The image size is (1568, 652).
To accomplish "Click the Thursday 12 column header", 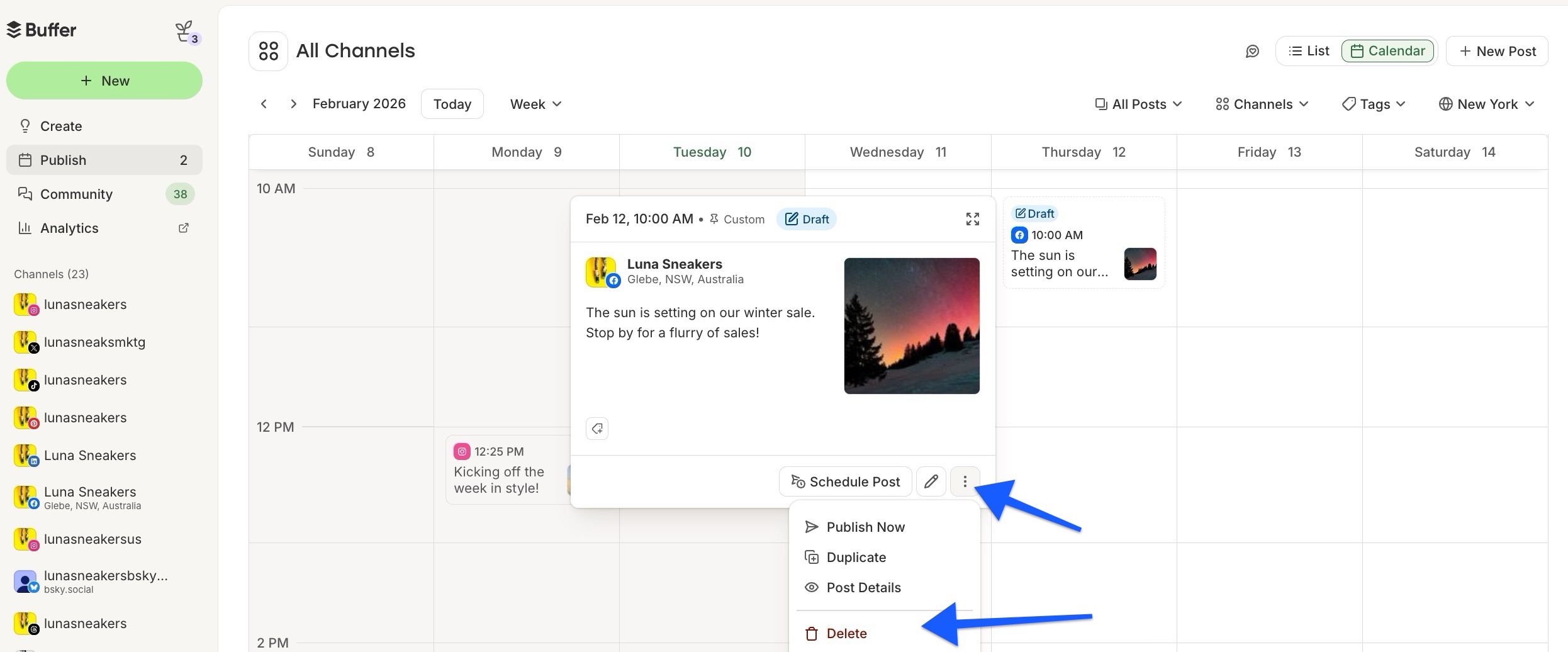I will (x=1084, y=152).
